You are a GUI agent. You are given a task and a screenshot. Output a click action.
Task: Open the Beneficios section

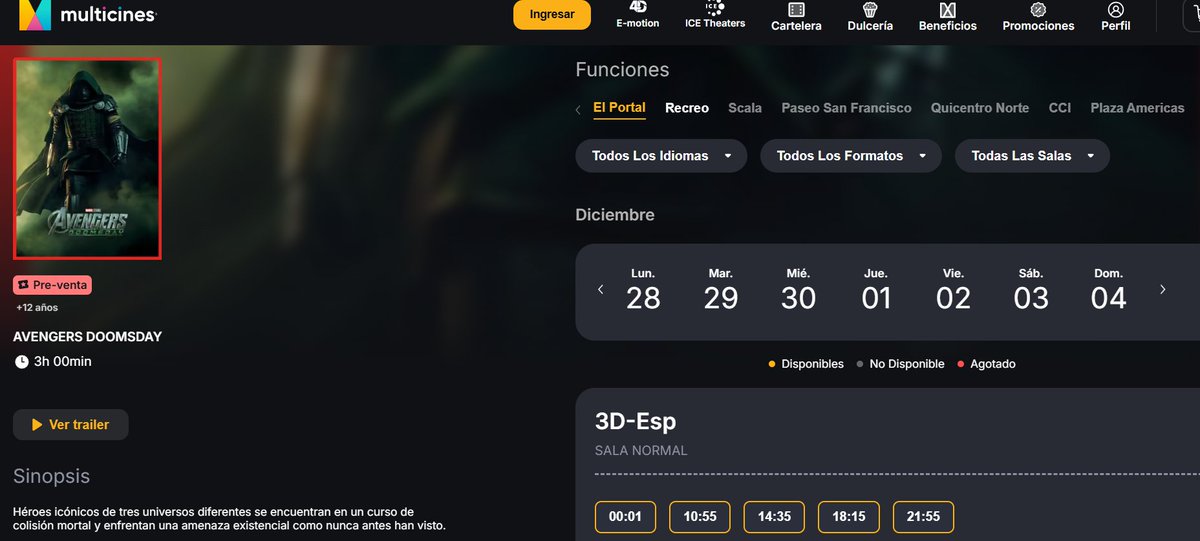point(948,16)
